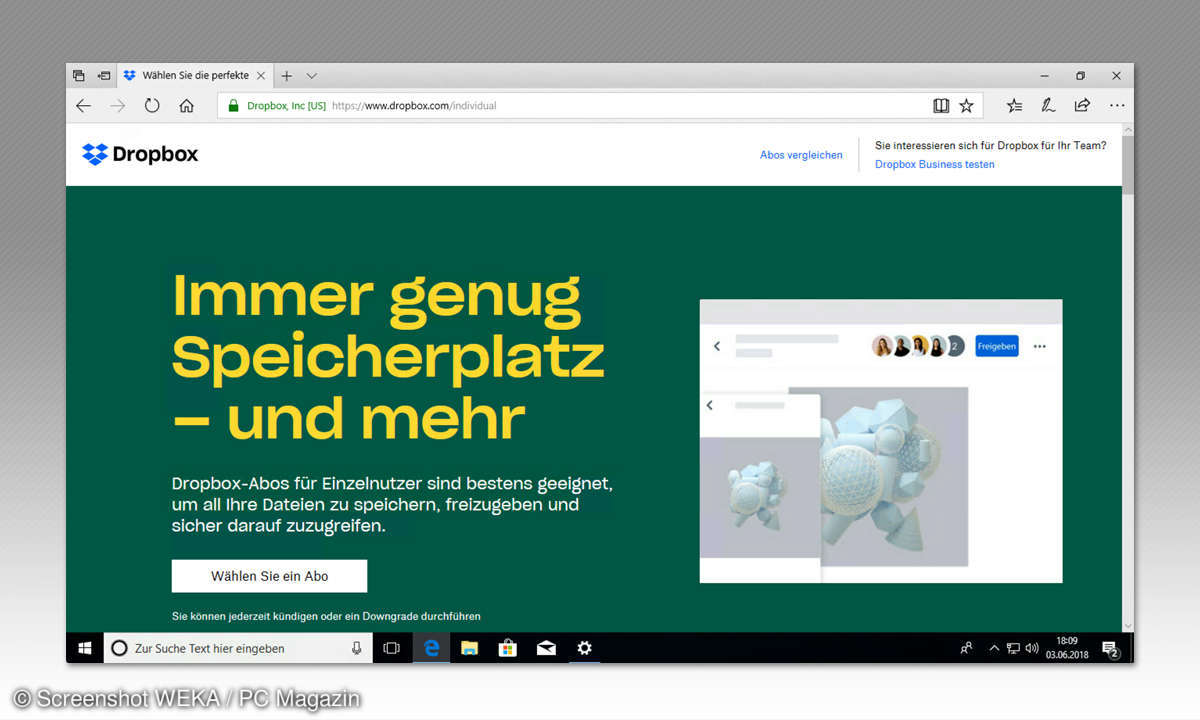Click the Add notes pen icon
1200x720 pixels.
click(x=1048, y=105)
